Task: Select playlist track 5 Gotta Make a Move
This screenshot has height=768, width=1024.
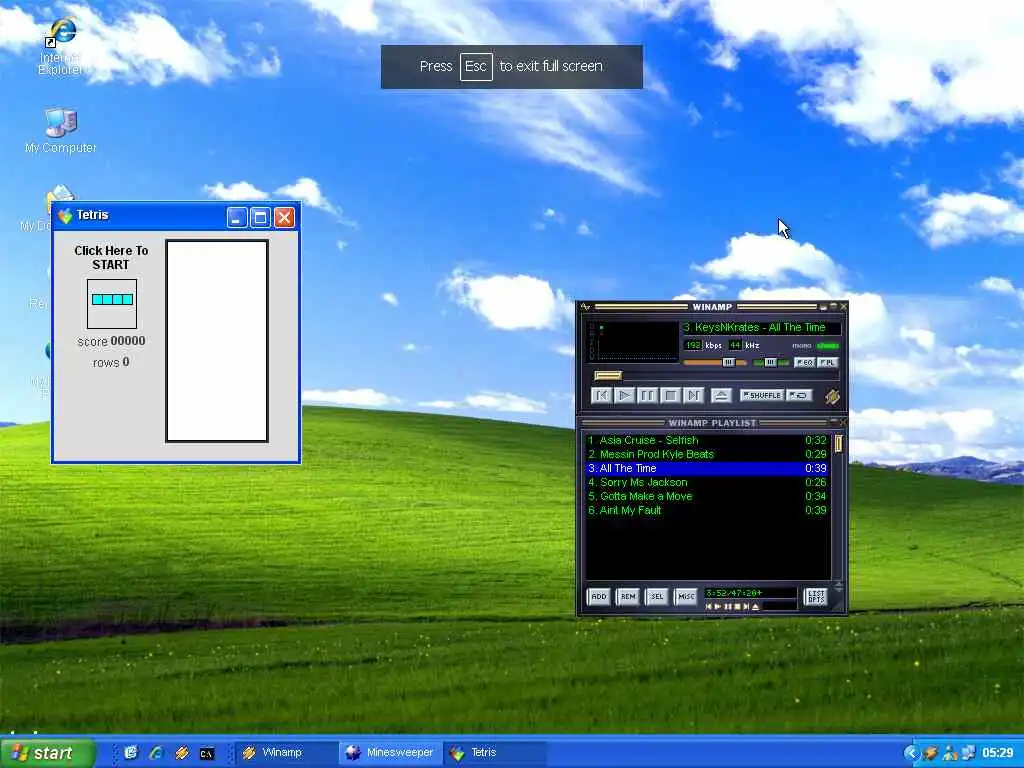Action: tap(707, 496)
